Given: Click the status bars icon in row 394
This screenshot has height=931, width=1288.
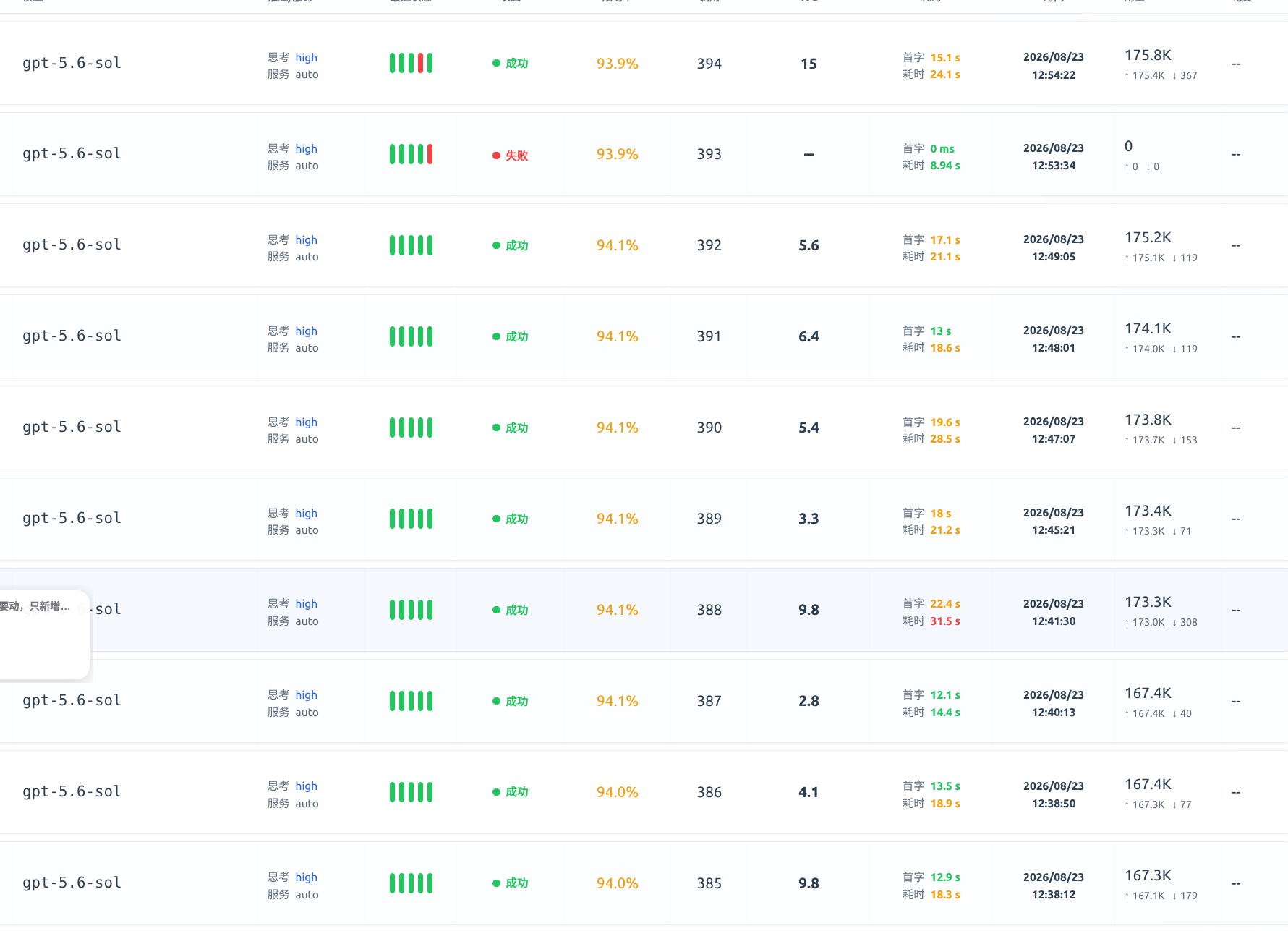Looking at the screenshot, I should pos(411,63).
